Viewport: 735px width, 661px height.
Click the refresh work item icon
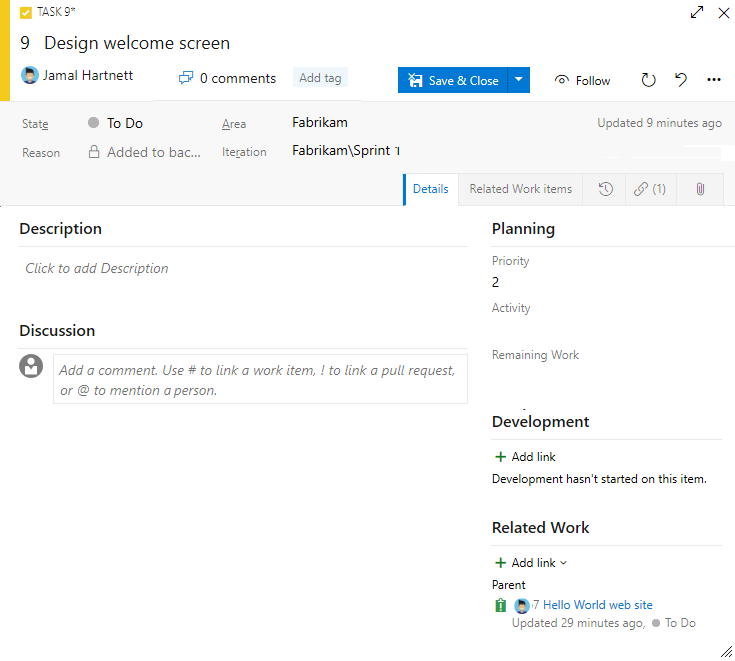648,80
